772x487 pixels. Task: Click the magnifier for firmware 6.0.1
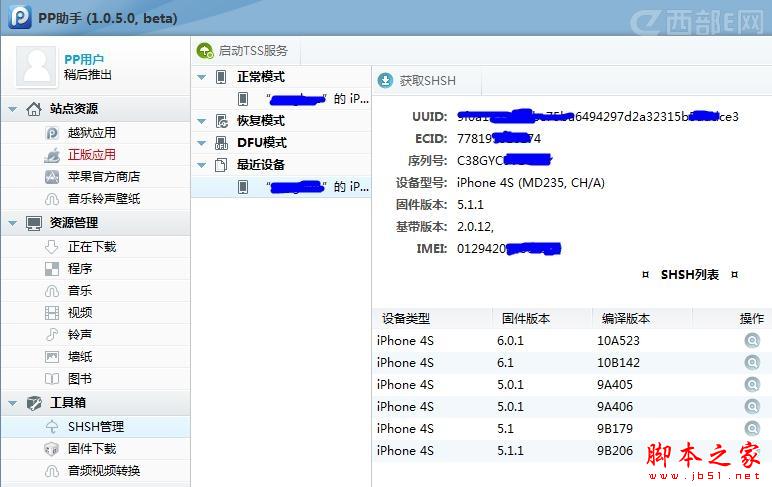pyautogui.click(x=752, y=341)
